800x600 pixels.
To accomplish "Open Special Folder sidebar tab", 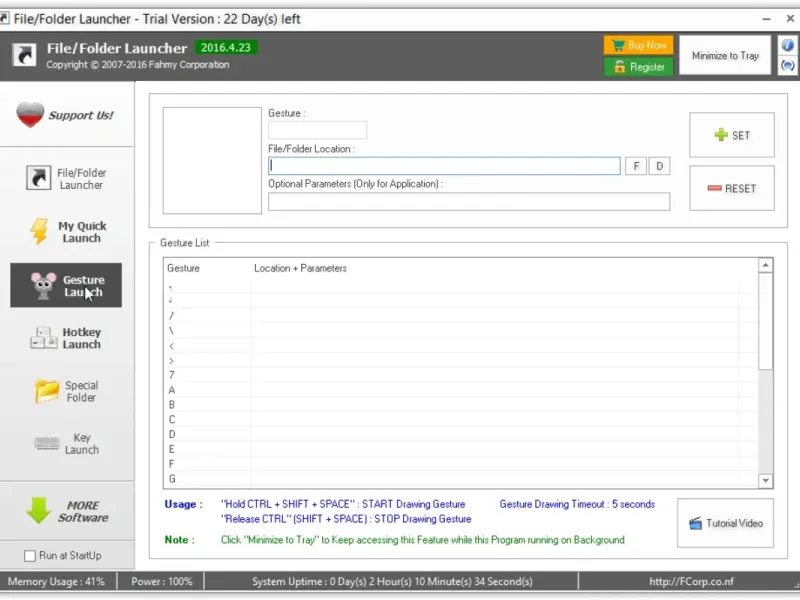I will (x=66, y=391).
